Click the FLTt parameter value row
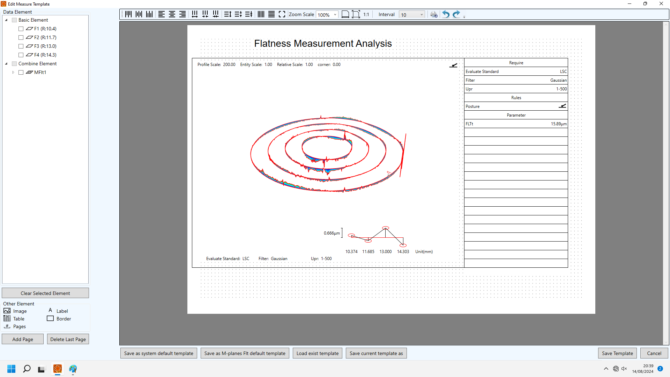 [x=516, y=124]
